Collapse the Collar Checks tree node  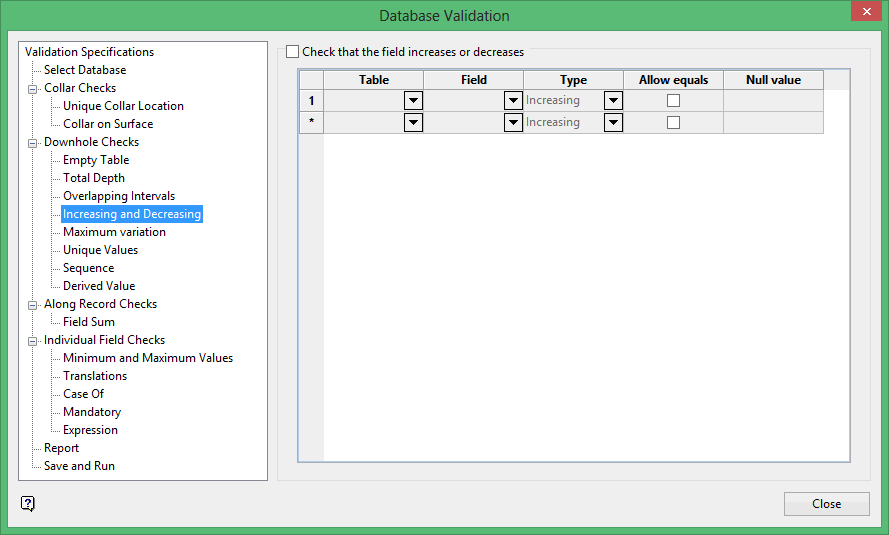[x=32, y=89]
